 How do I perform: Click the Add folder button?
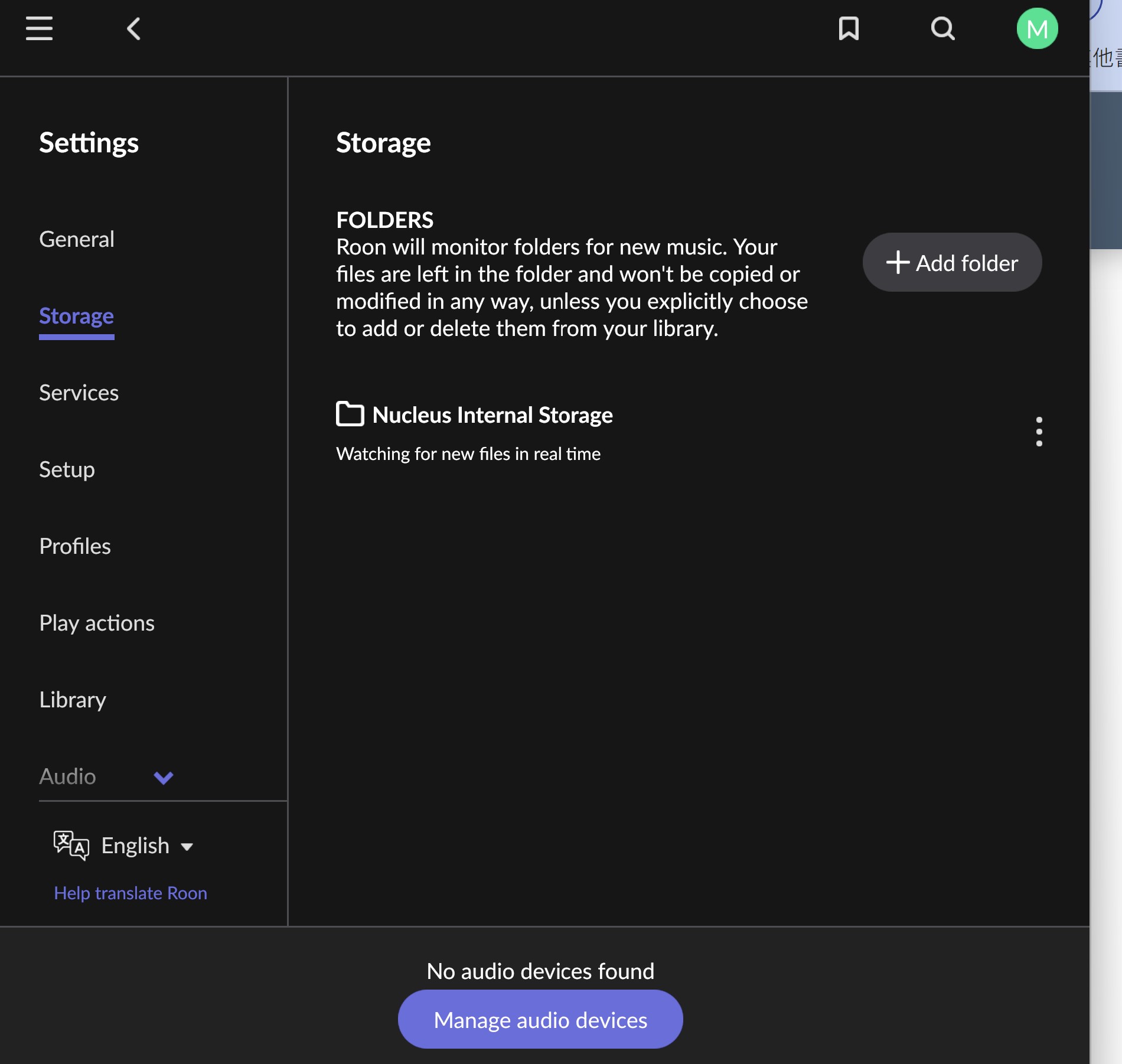pos(952,262)
